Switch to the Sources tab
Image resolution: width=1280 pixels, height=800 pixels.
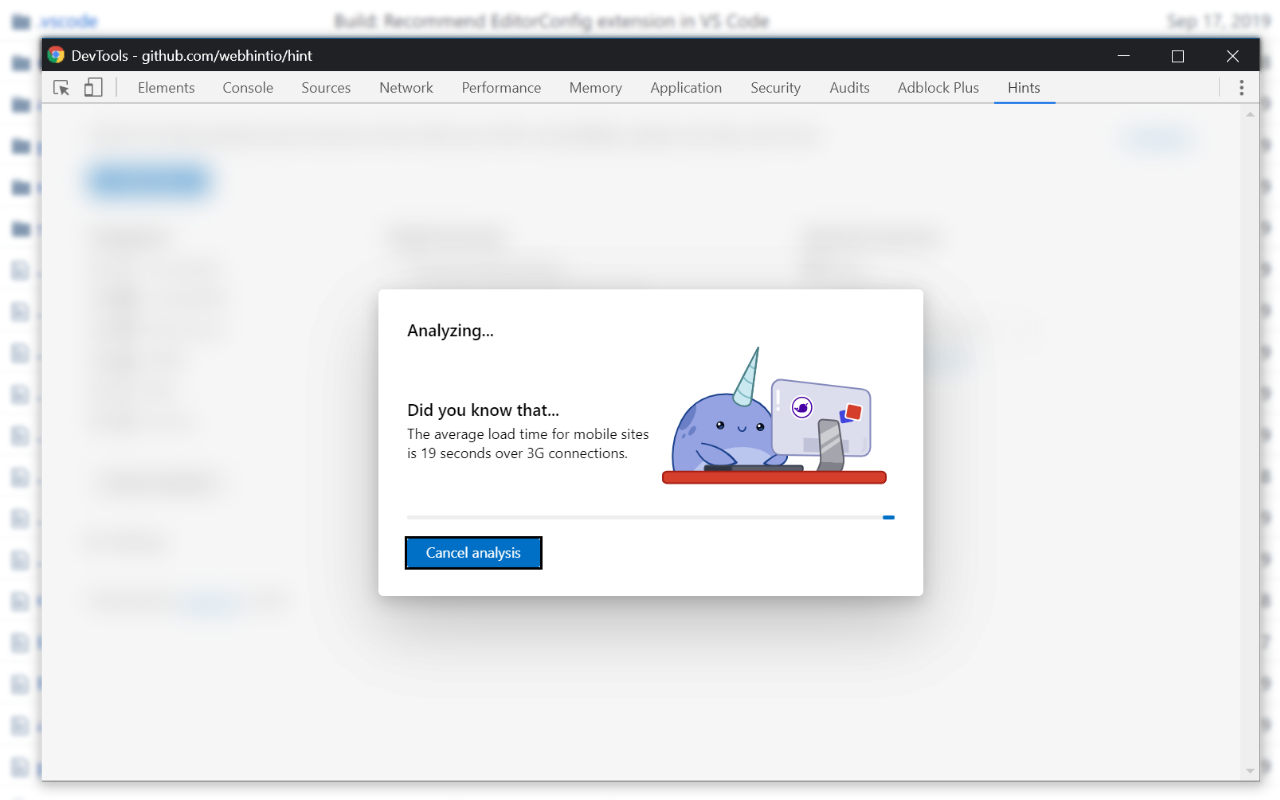(325, 88)
